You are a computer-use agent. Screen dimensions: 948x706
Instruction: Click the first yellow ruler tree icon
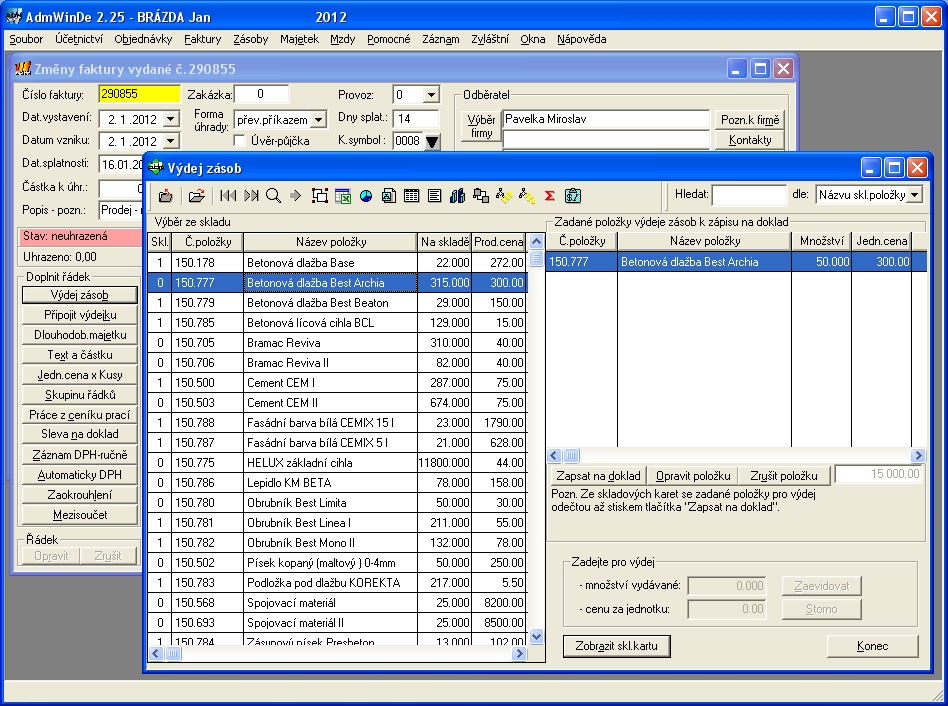click(504, 196)
